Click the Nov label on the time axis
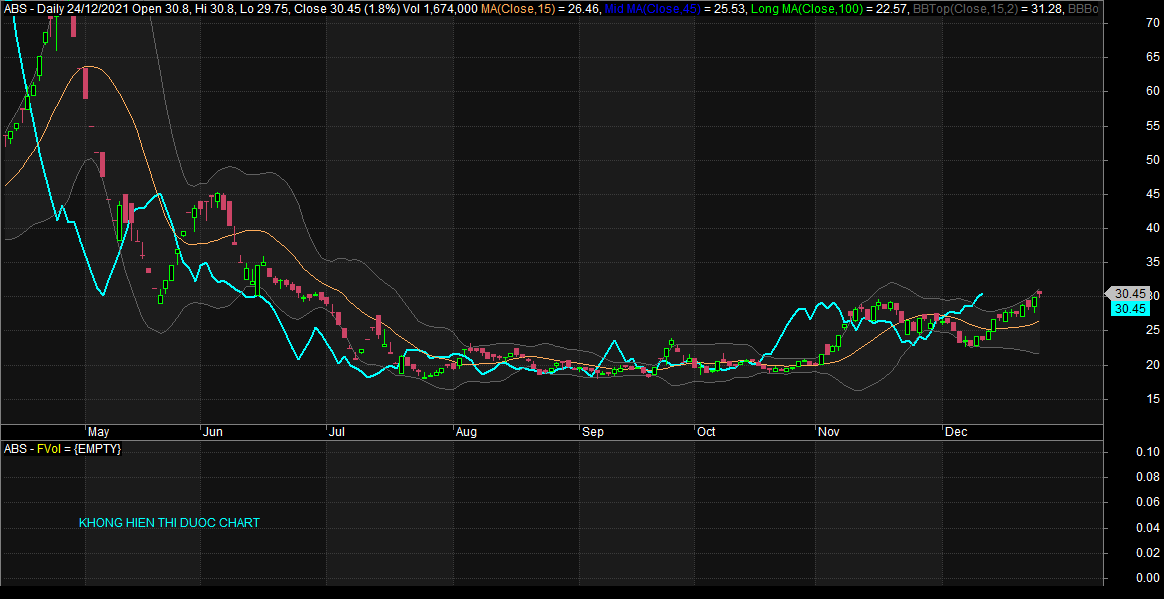1164x599 pixels. (x=828, y=433)
